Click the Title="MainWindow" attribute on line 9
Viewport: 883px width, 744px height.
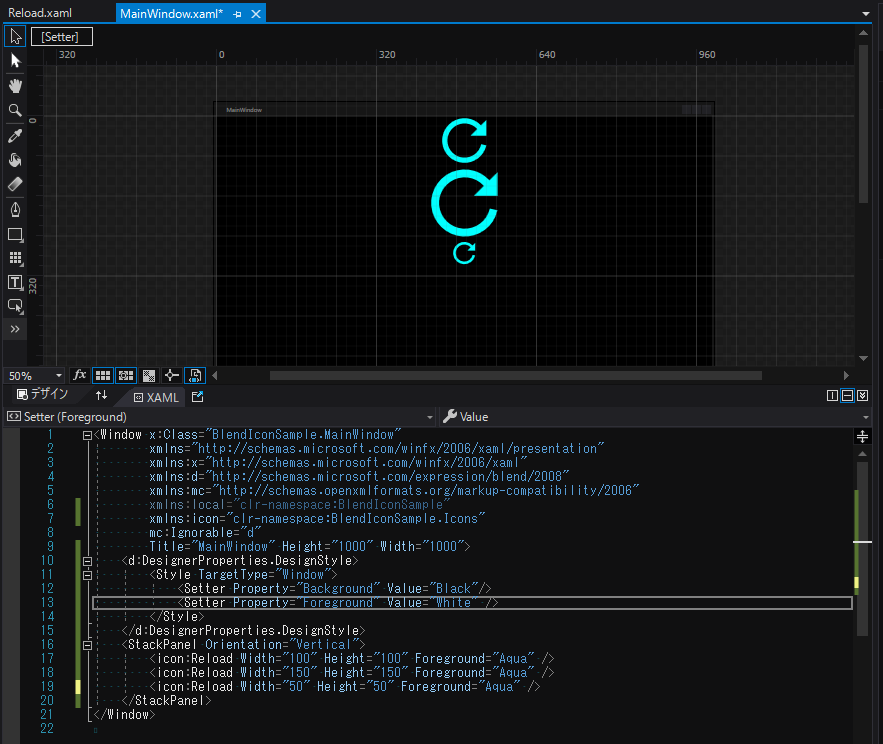212,546
